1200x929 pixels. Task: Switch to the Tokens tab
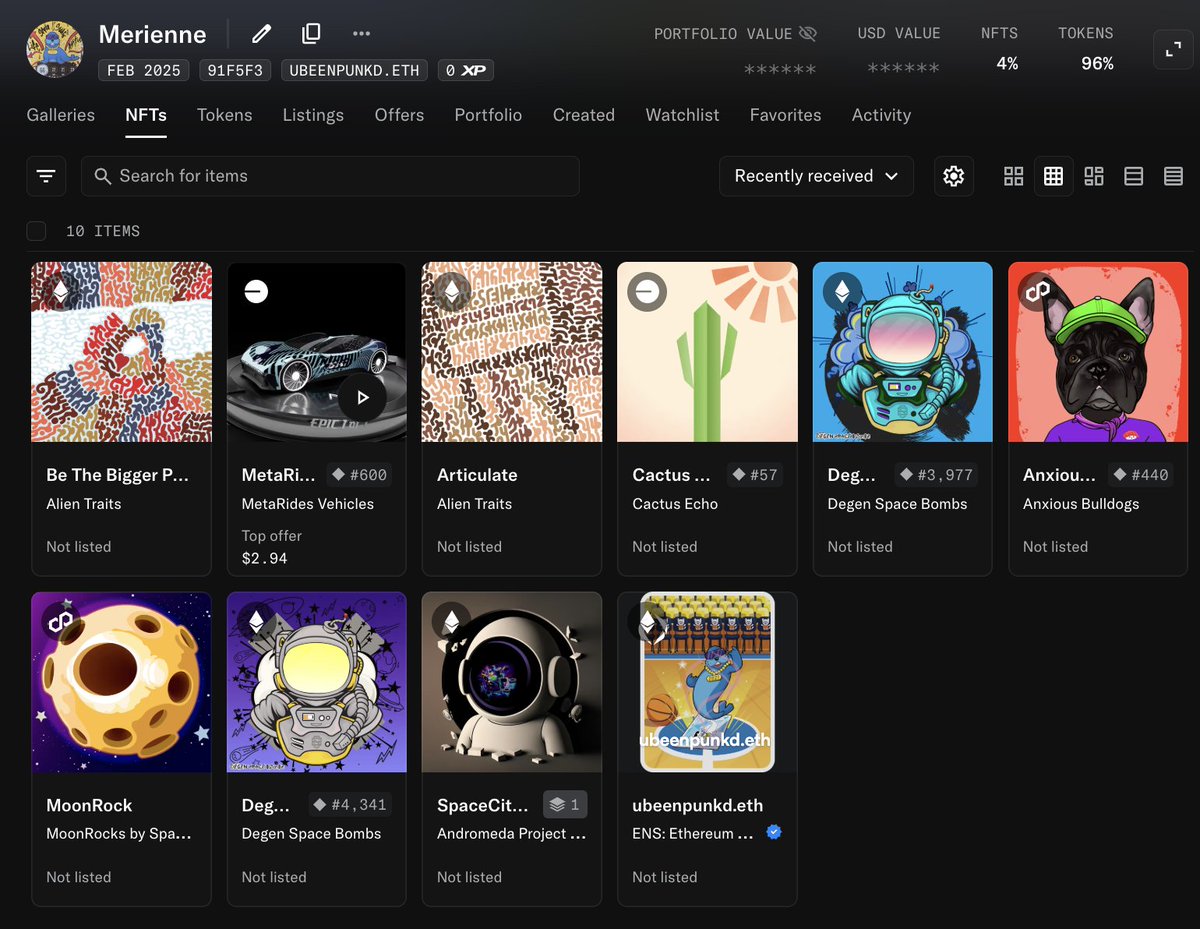(x=225, y=115)
